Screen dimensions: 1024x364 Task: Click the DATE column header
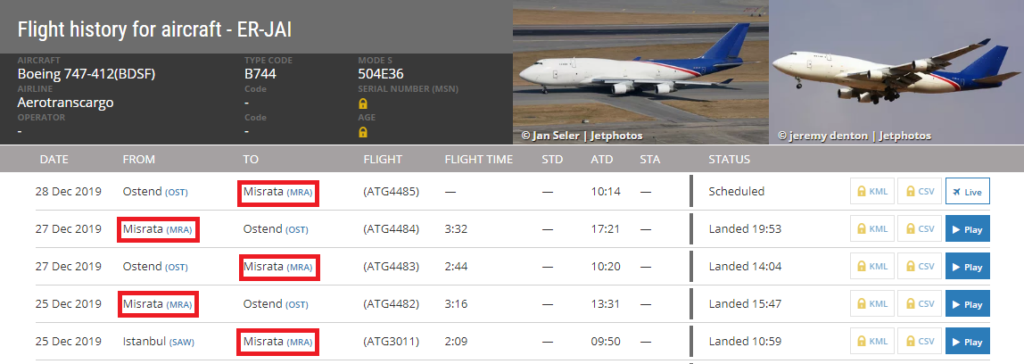coord(54,159)
